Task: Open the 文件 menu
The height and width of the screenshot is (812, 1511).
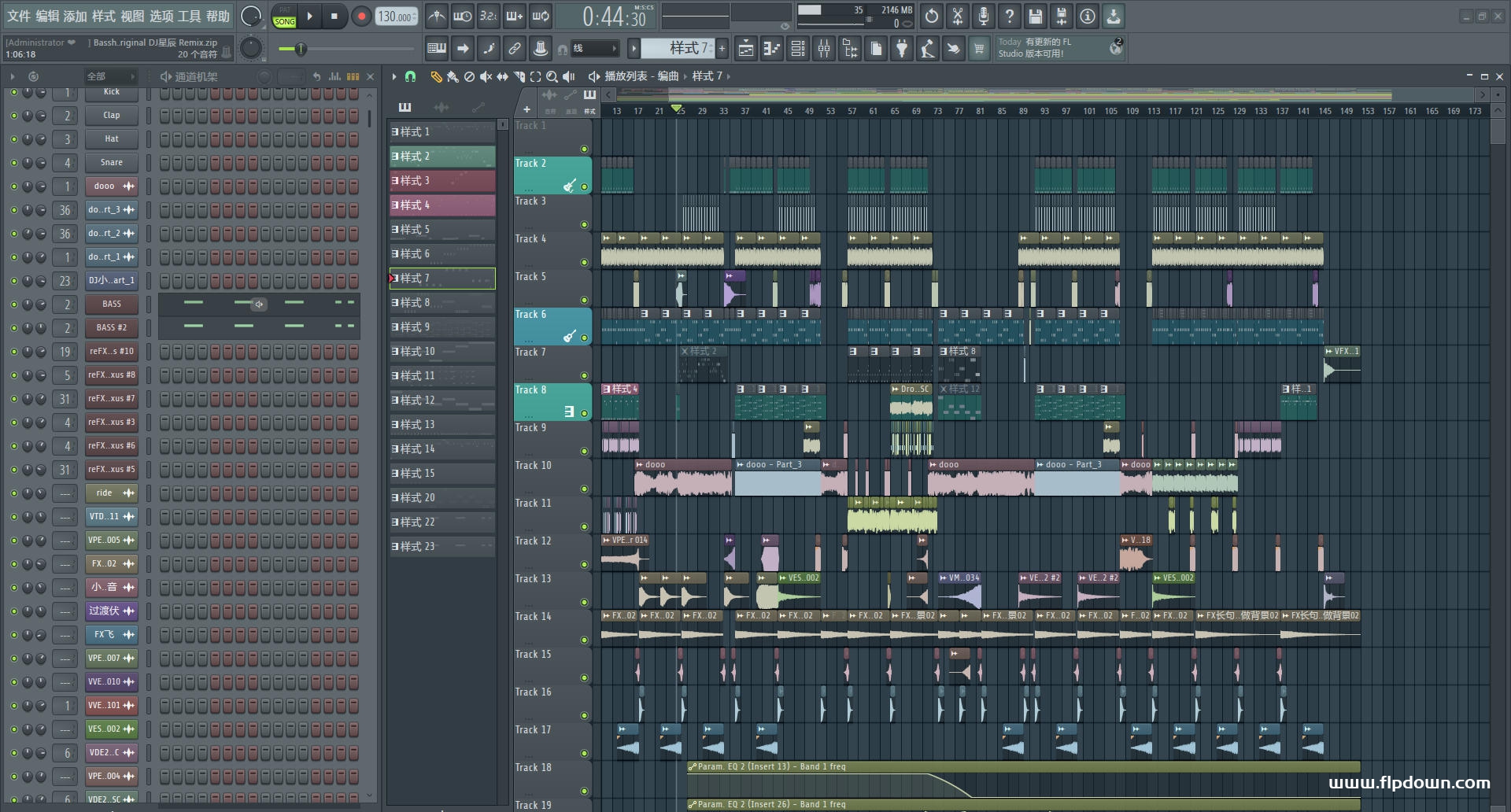Action: pyautogui.click(x=17, y=16)
